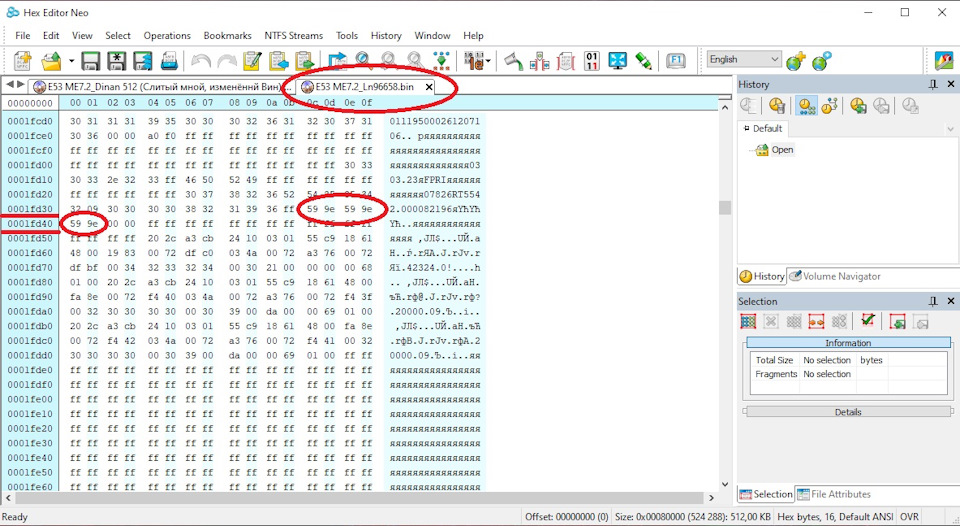960x526 pixels.
Task: Click the green highlighter marker icon
Action: coord(643,61)
